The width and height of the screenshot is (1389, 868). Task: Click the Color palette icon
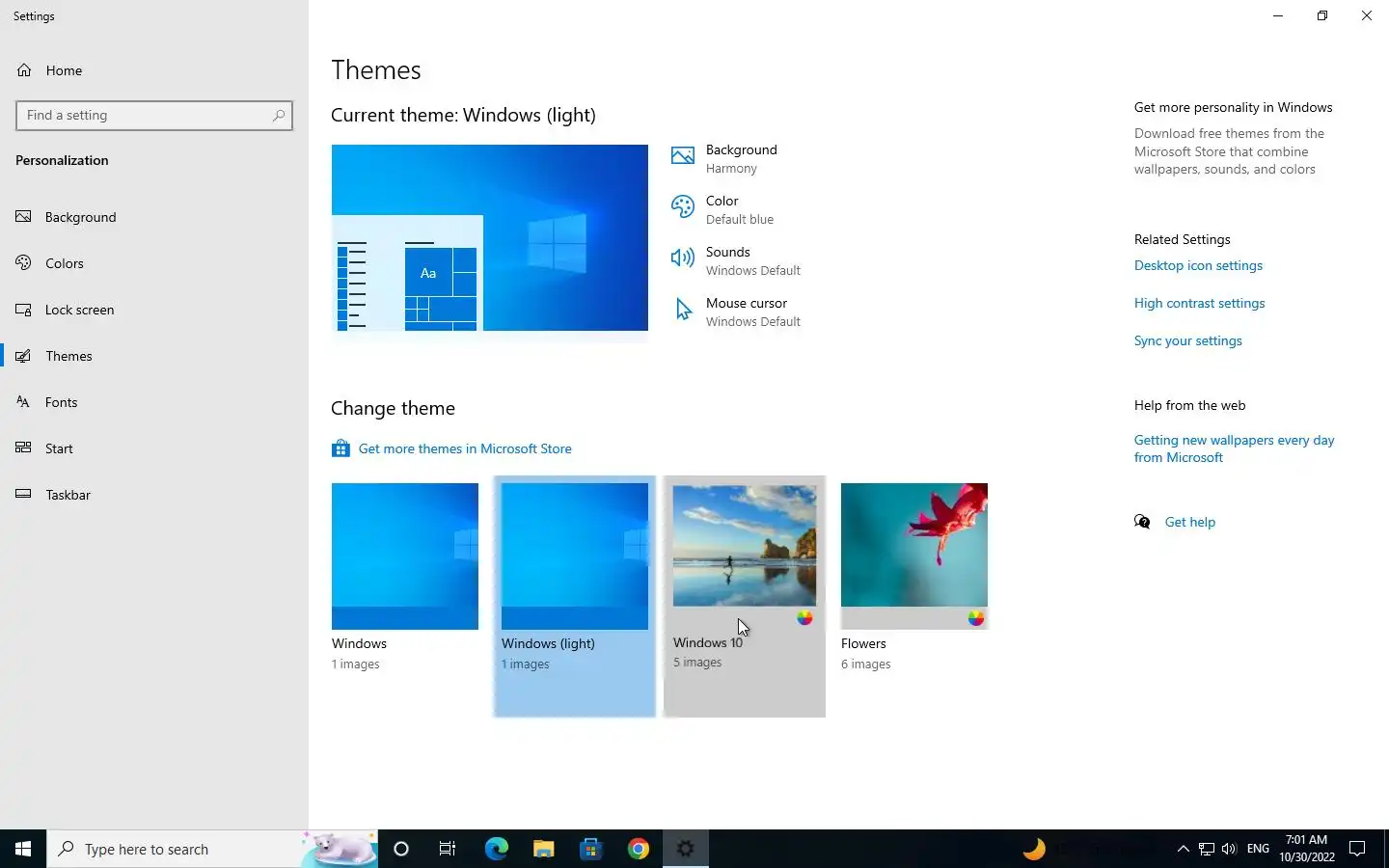click(683, 206)
